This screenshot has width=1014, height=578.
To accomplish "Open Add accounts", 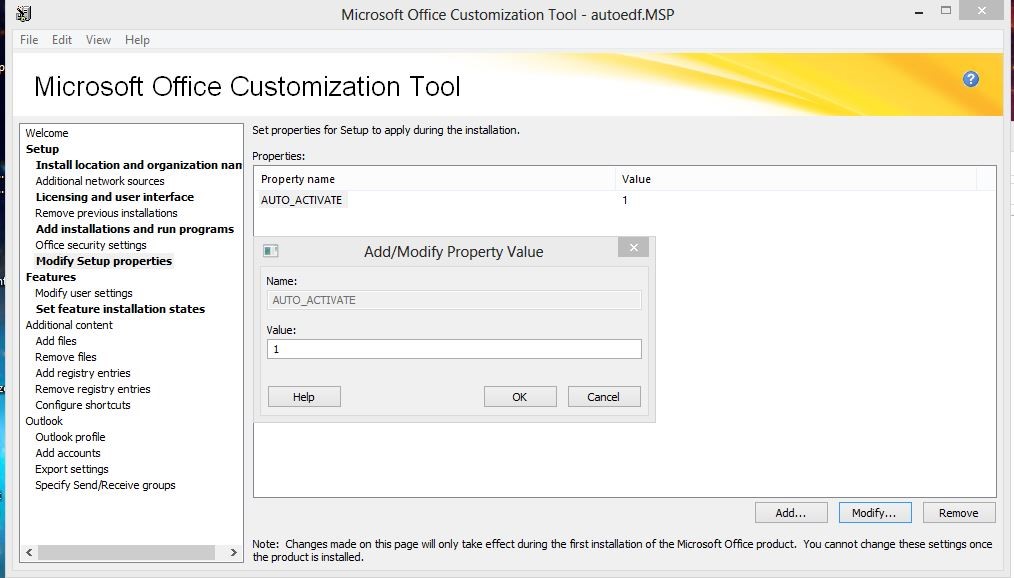I will click(x=68, y=453).
